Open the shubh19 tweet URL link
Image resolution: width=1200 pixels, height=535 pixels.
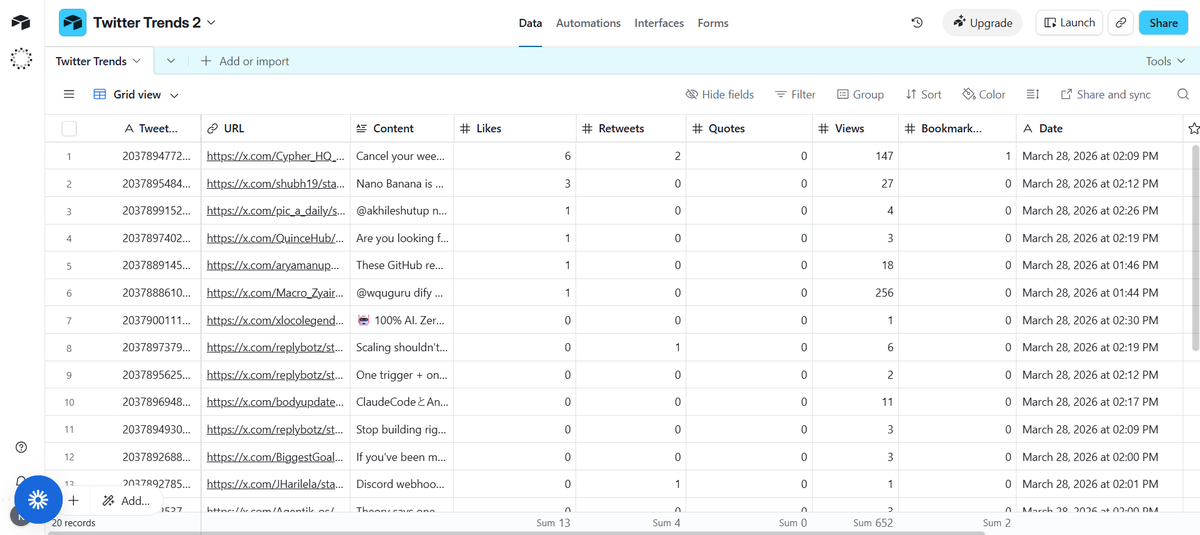[275, 184]
